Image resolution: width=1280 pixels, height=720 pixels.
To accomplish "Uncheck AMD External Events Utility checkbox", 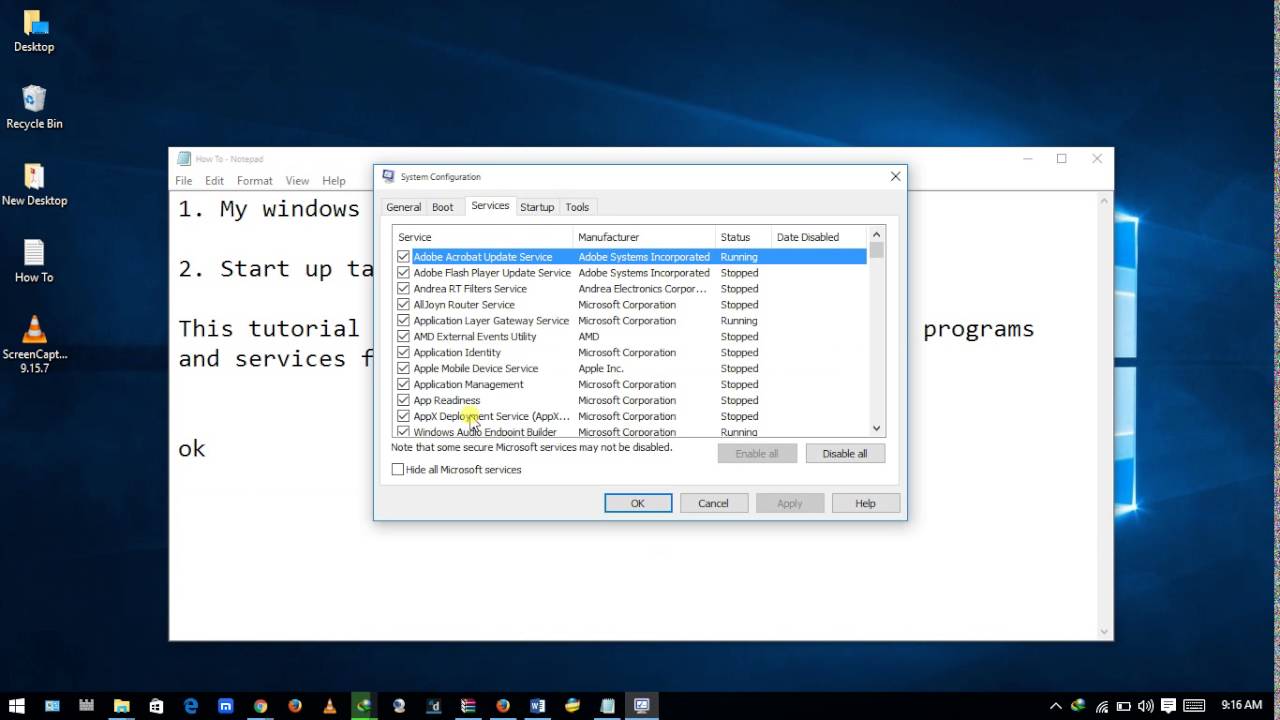I will click(x=403, y=337).
